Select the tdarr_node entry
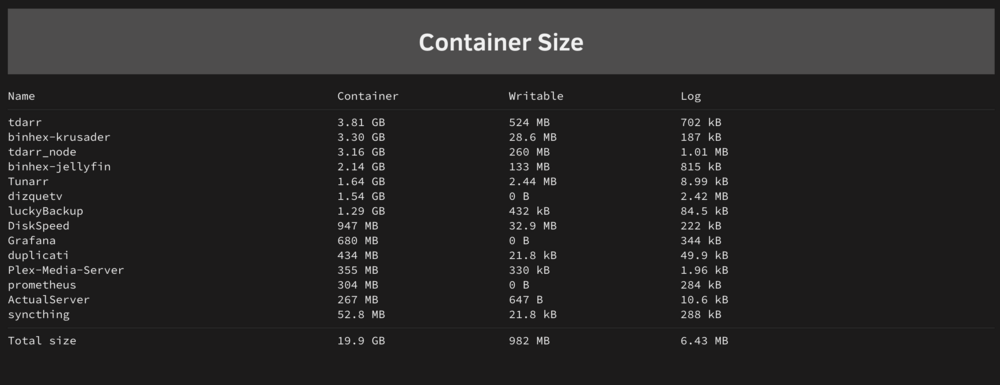Viewport: 1000px width, 385px height. pyautogui.click(x=41, y=152)
